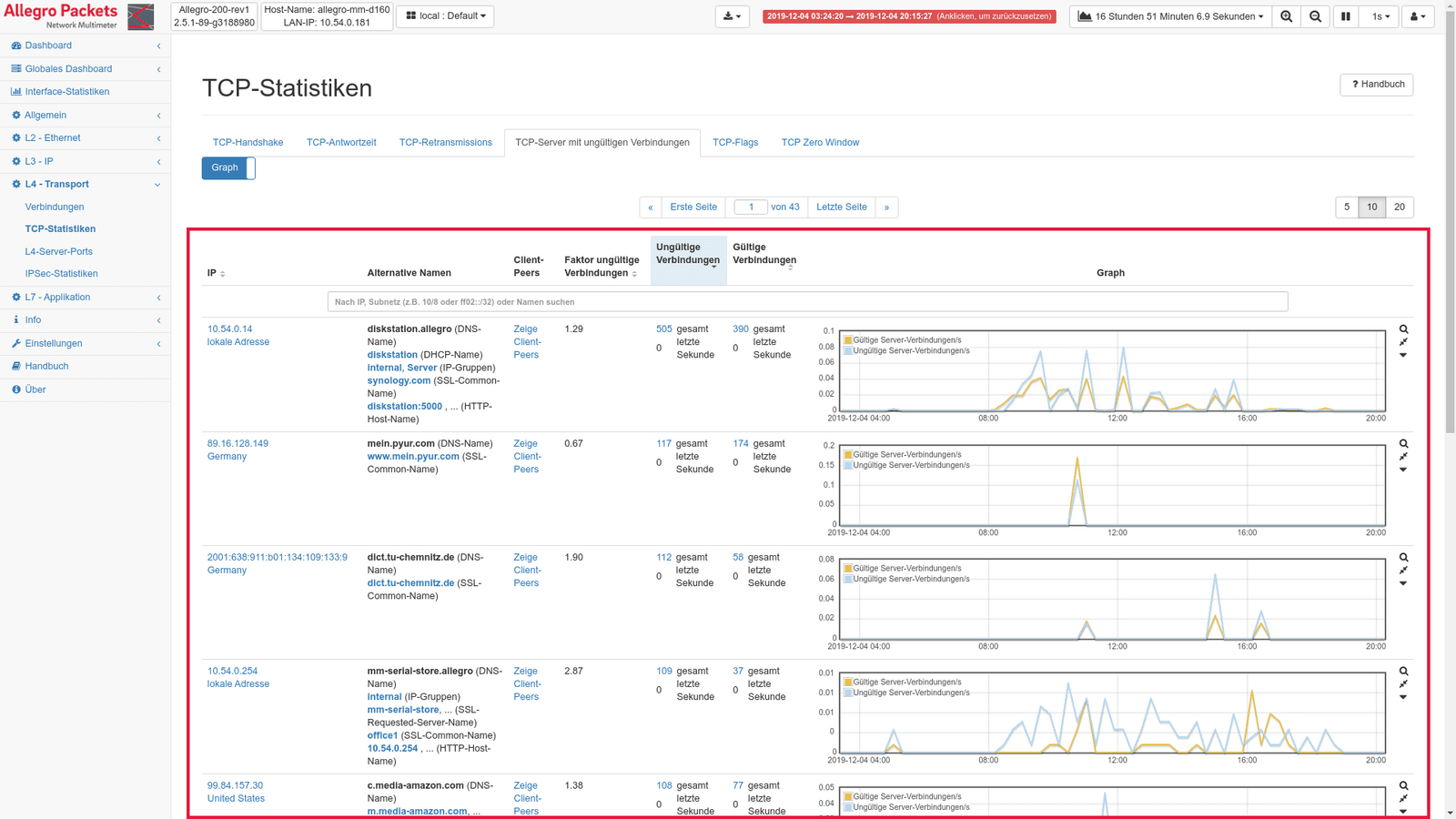Open Zeige Client-Peers link for 10.54.0.14
Screen dimensions: 1456x819
[x=527, y=342]
